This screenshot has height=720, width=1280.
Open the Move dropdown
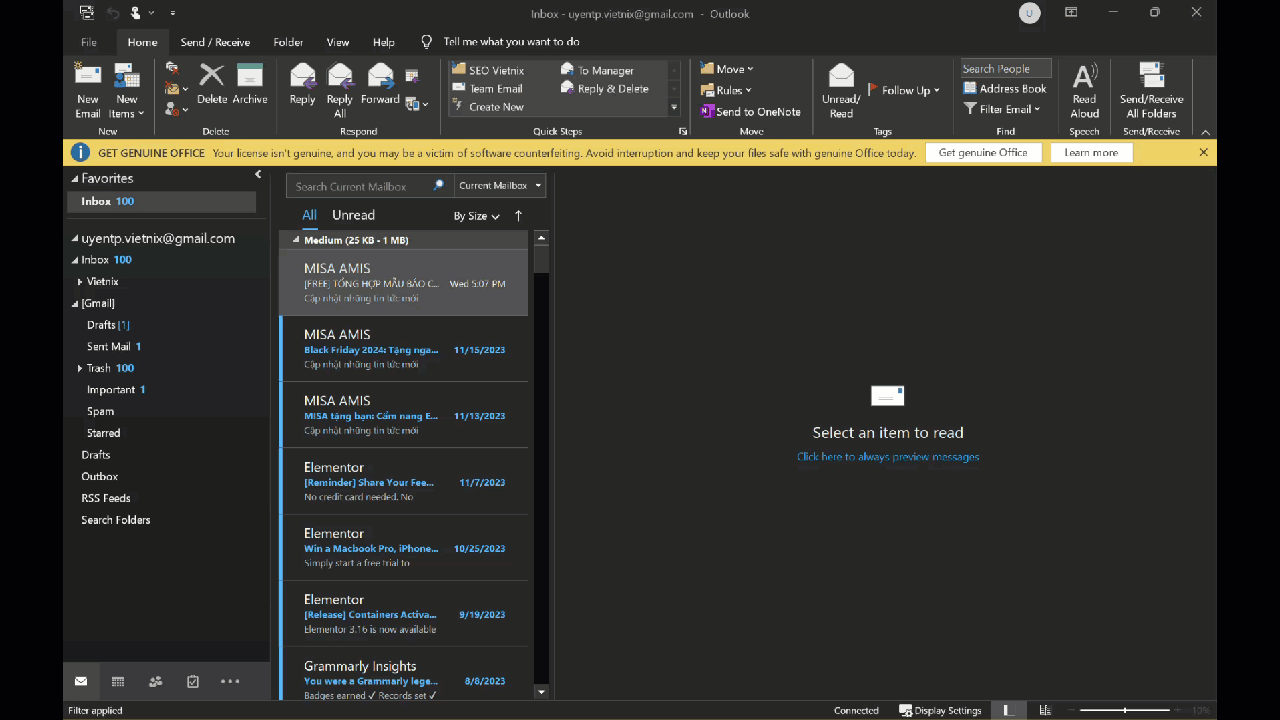click(727, 69)
